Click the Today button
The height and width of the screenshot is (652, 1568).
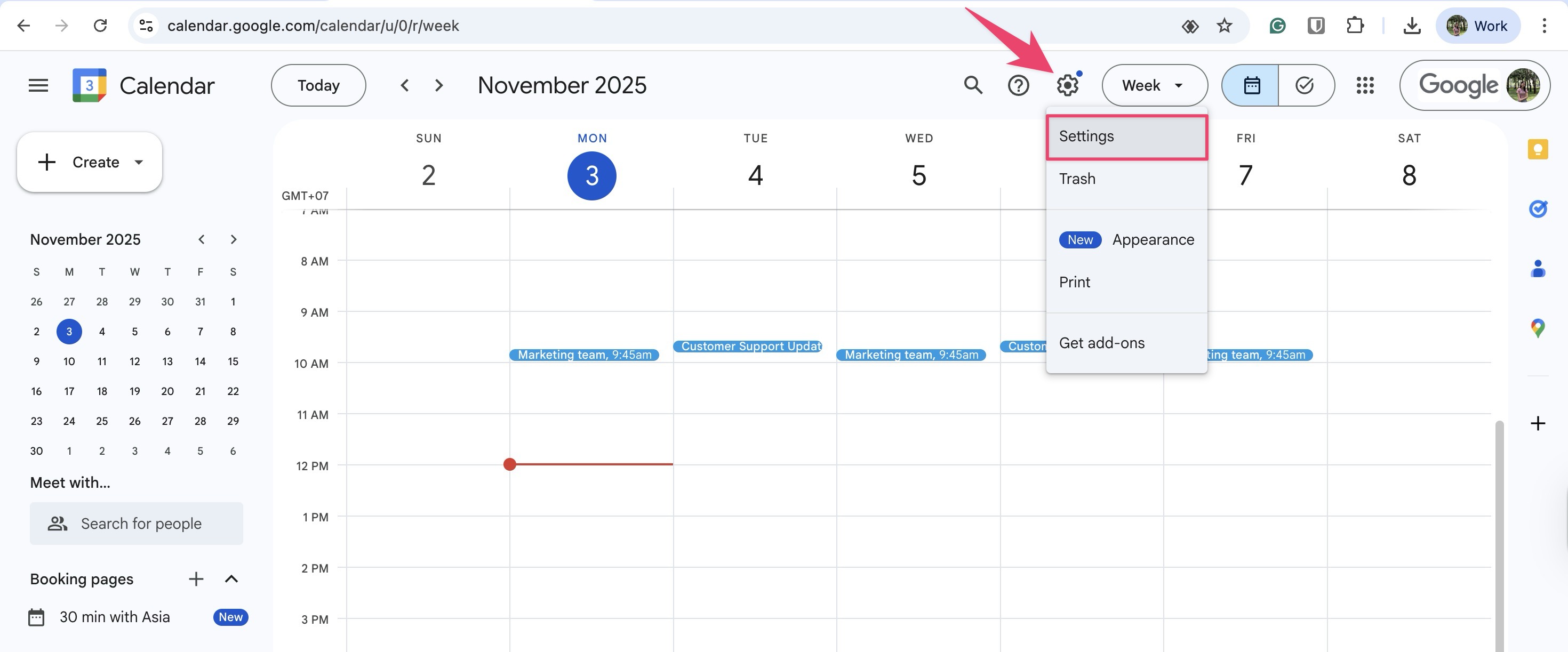[318, 85]
